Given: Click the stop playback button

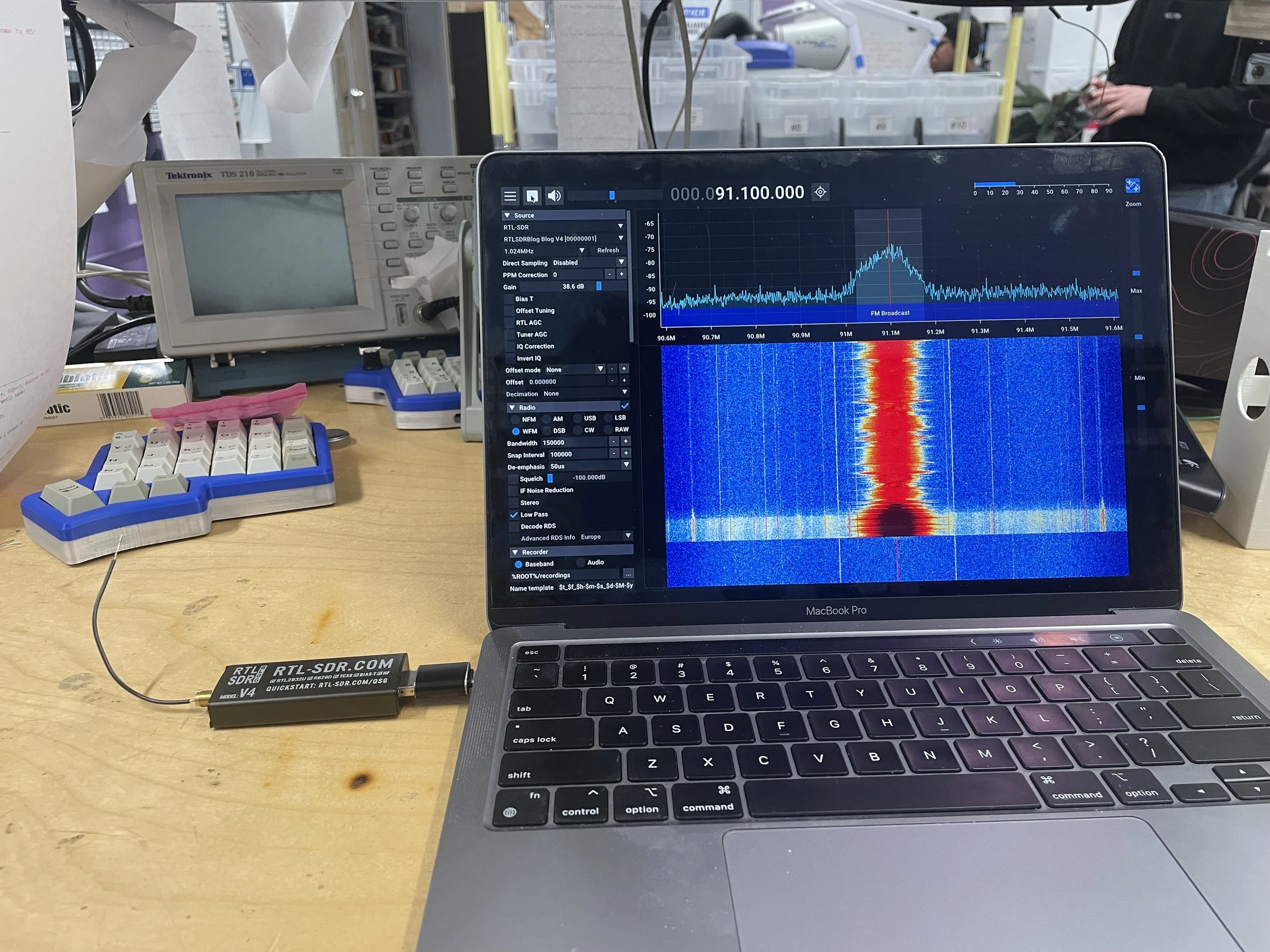Looking at the screenshot, I should point(532,196).
